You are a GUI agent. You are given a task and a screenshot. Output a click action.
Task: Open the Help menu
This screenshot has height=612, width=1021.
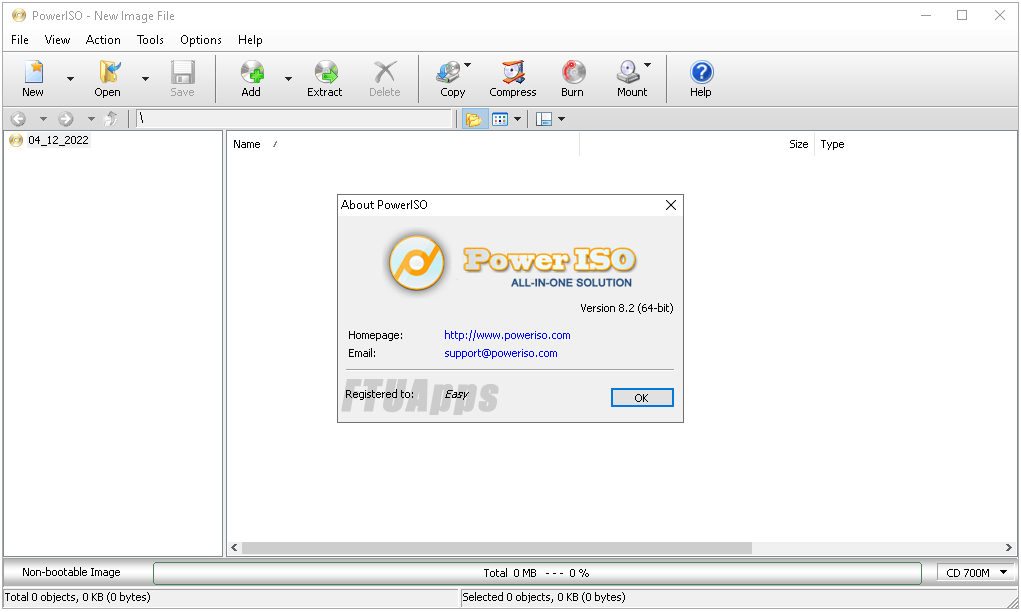tap(250, 40)
